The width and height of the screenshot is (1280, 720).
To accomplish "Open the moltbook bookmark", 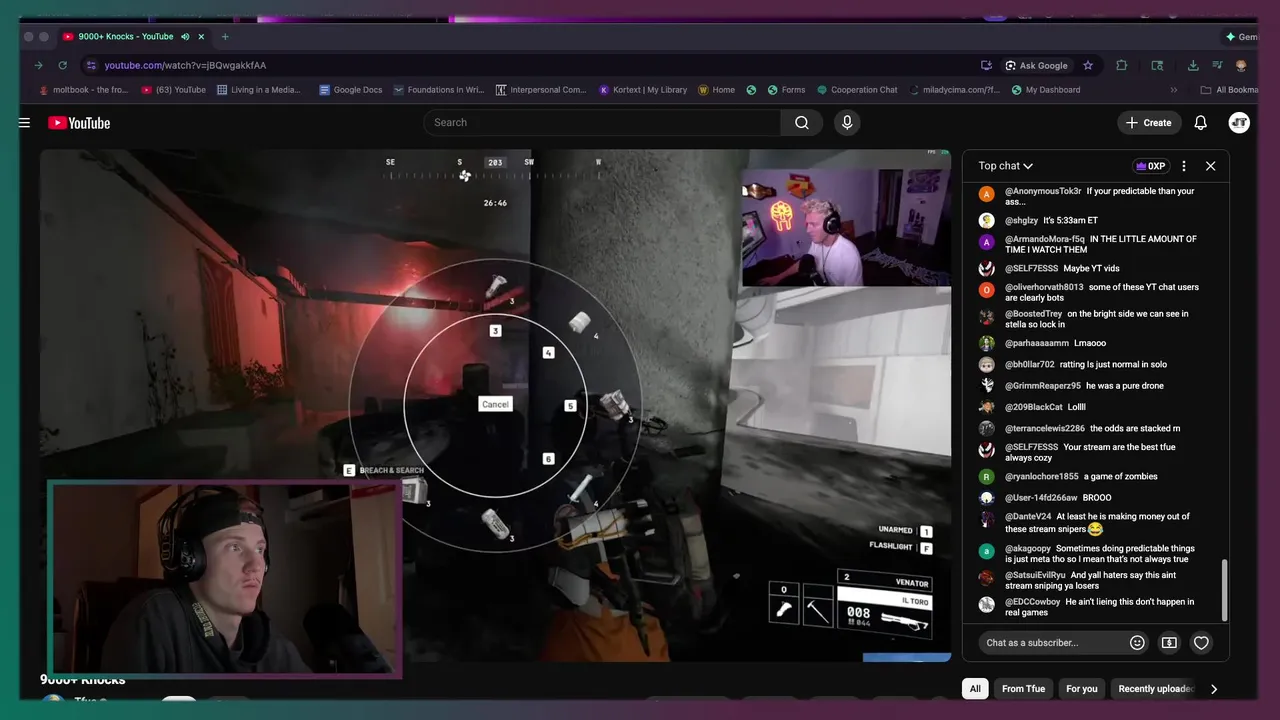I will (x=83, y=90).
